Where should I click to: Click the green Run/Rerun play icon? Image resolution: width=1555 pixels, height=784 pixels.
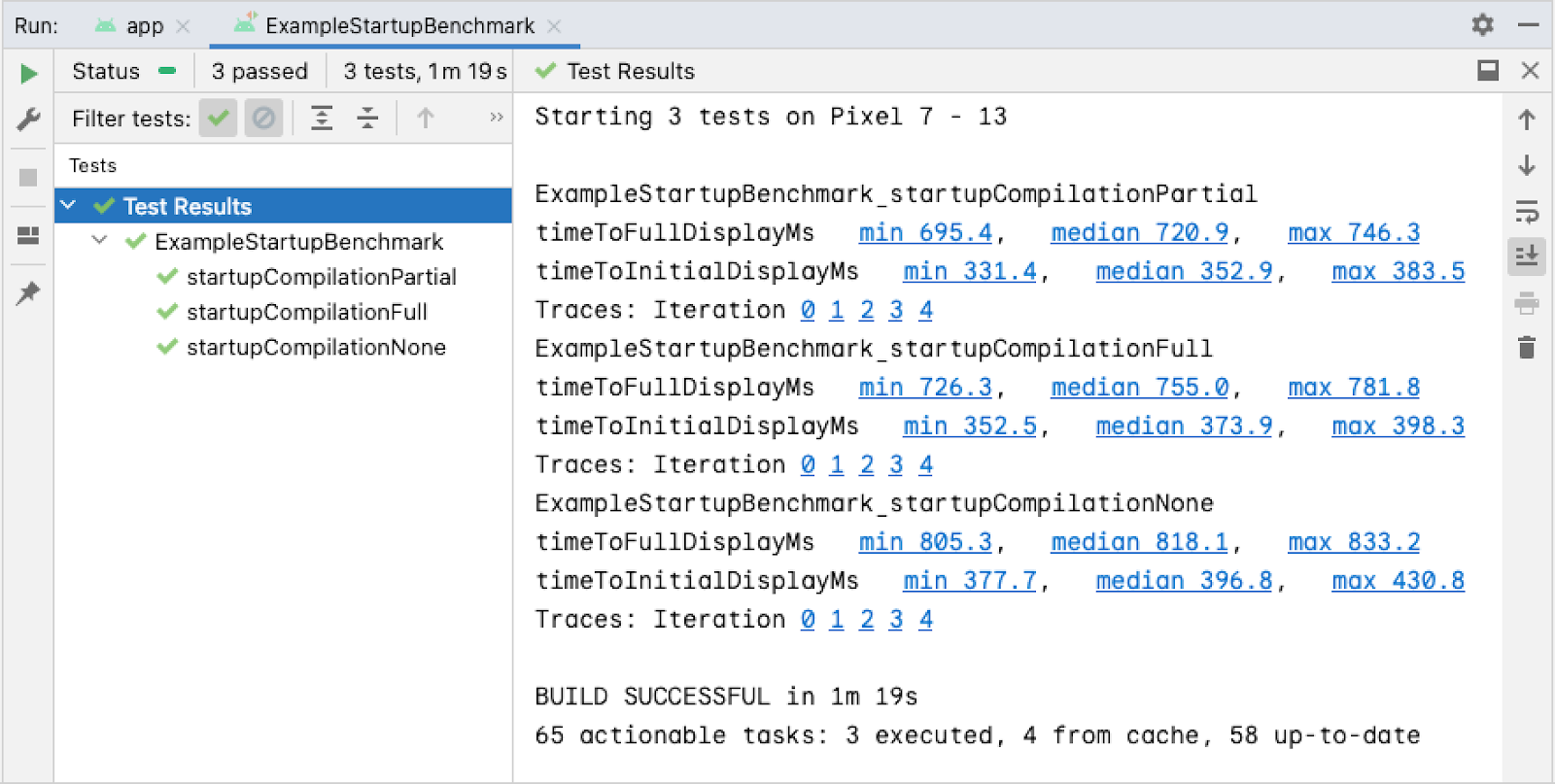(x=29, y=73)
